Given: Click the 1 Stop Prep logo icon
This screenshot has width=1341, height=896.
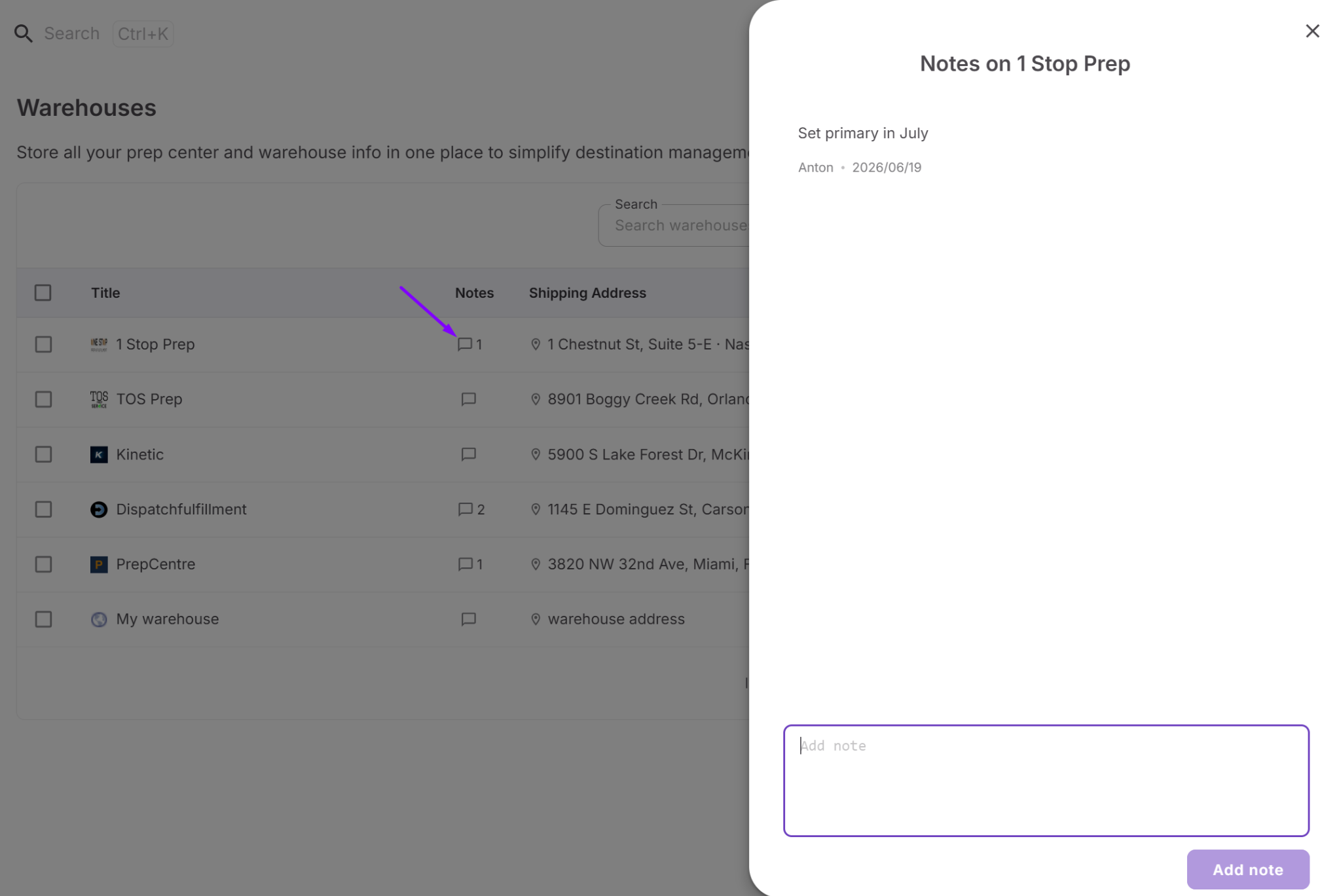Looking at the screenshot, I should (x=99, y=344).
